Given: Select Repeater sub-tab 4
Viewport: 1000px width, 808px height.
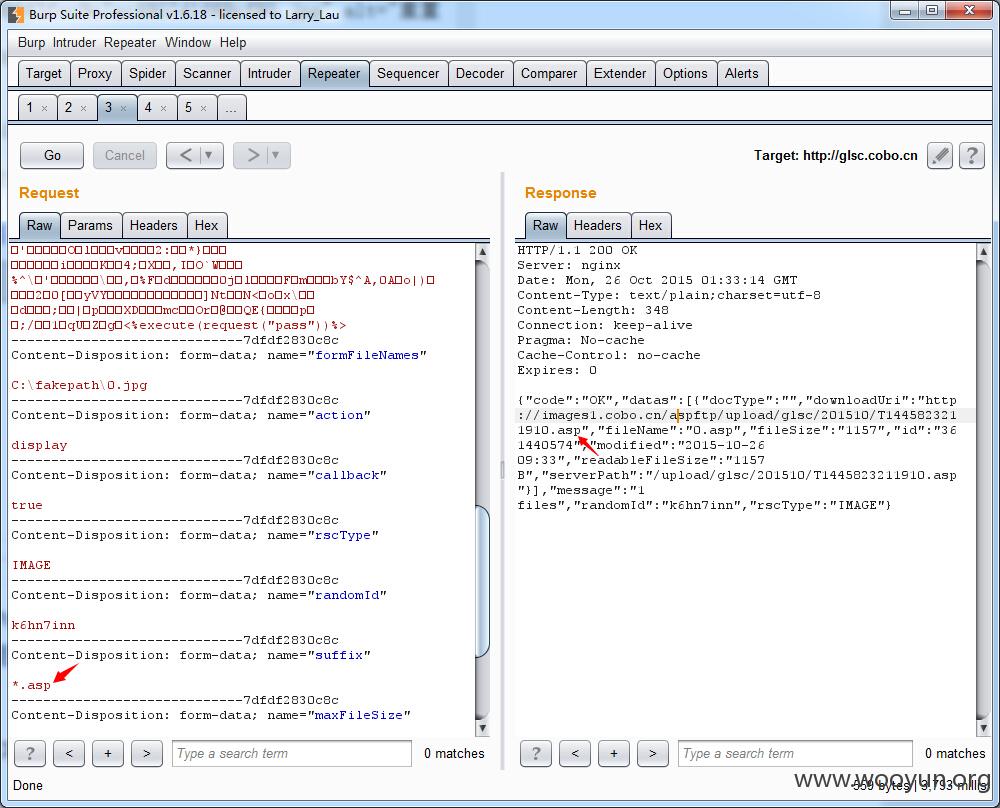Looking at the screenshot, I should [148, 107].
